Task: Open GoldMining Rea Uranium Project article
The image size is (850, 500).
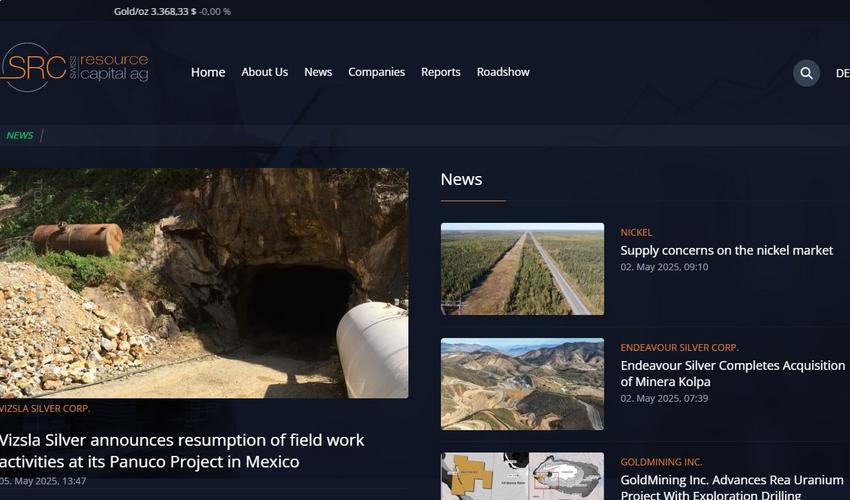Action: point(732,487)
